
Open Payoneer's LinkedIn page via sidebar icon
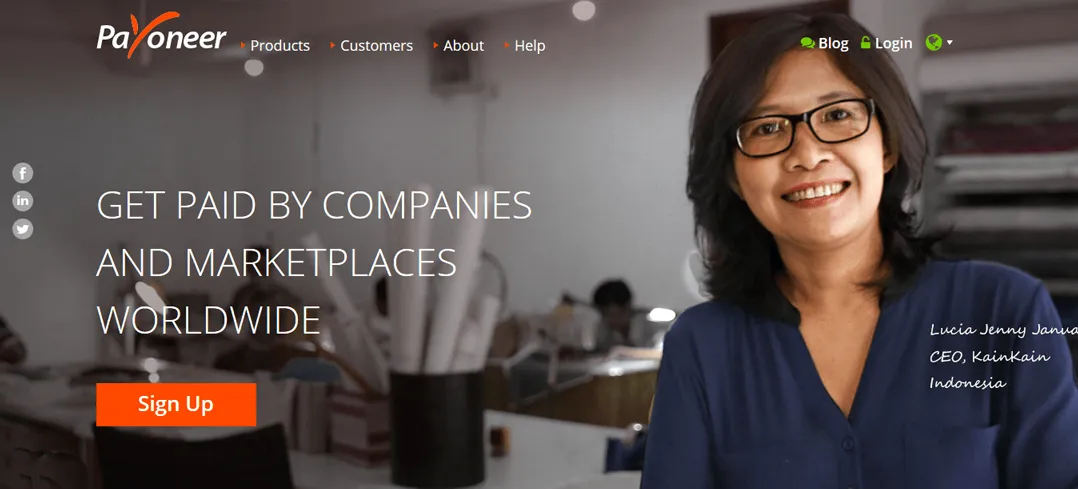tap(23, 201)
